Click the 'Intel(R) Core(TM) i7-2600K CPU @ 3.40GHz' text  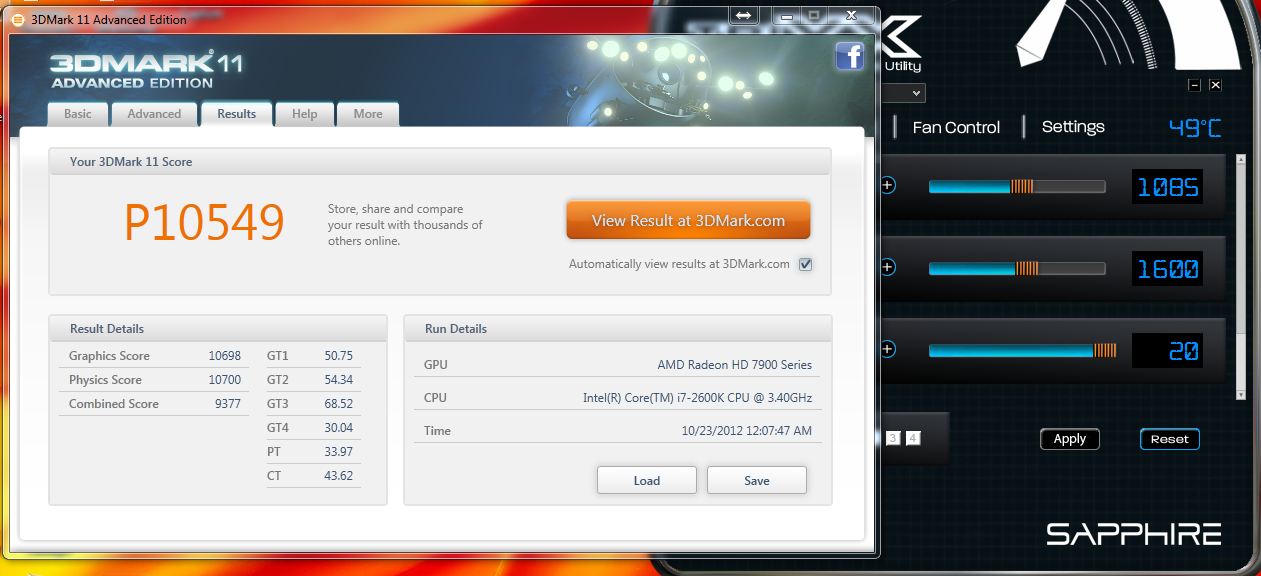(x=698, y=398)
